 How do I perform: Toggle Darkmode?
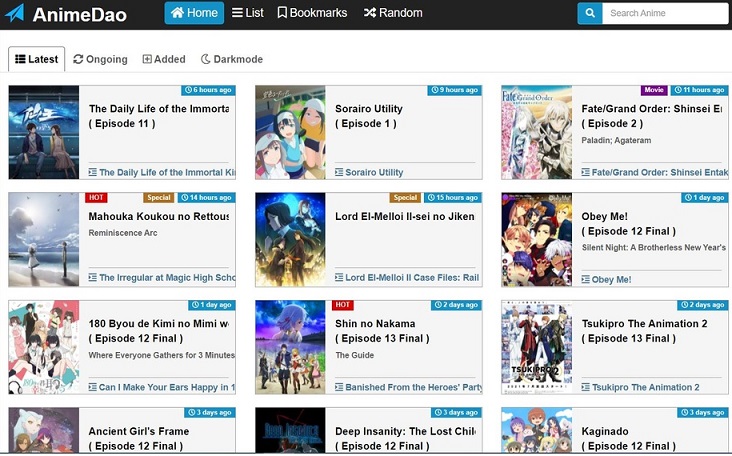(232, 59)
